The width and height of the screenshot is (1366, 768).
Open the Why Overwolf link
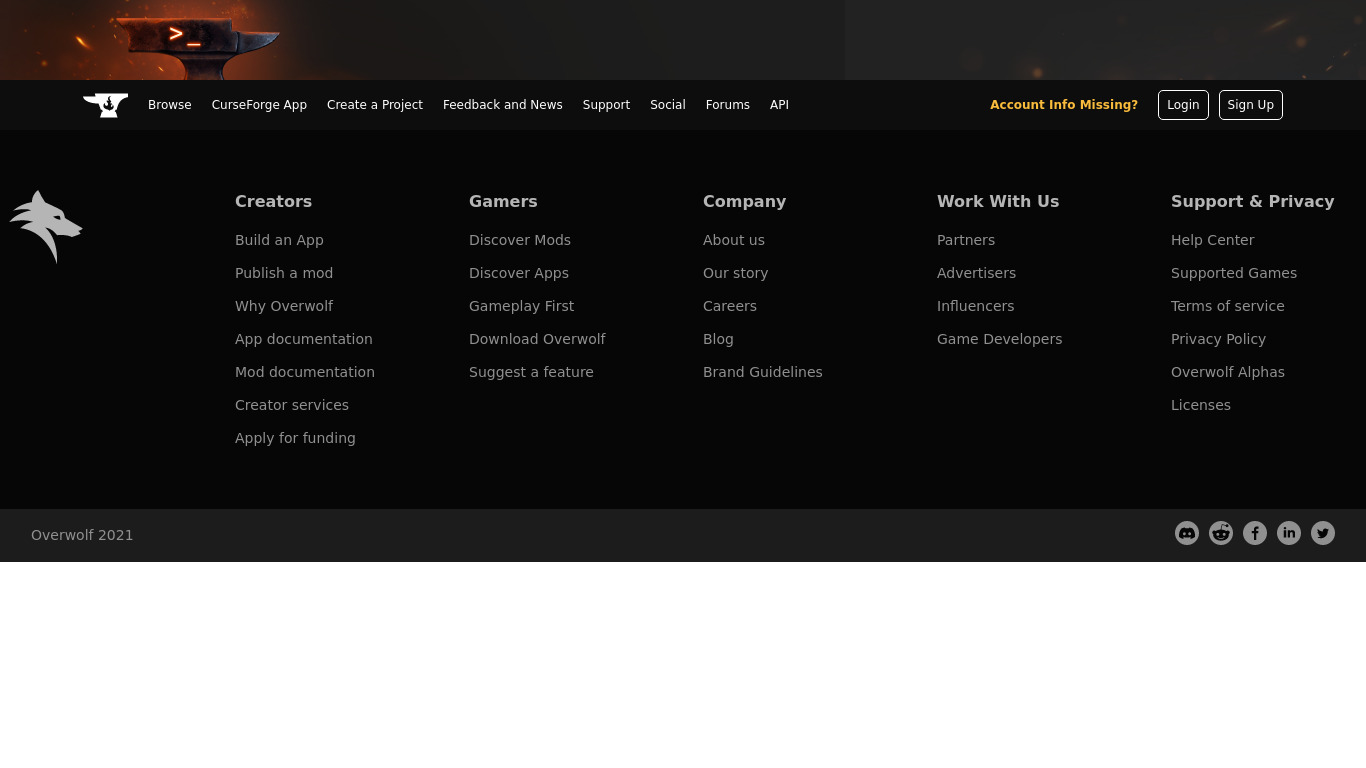[284, 306]
